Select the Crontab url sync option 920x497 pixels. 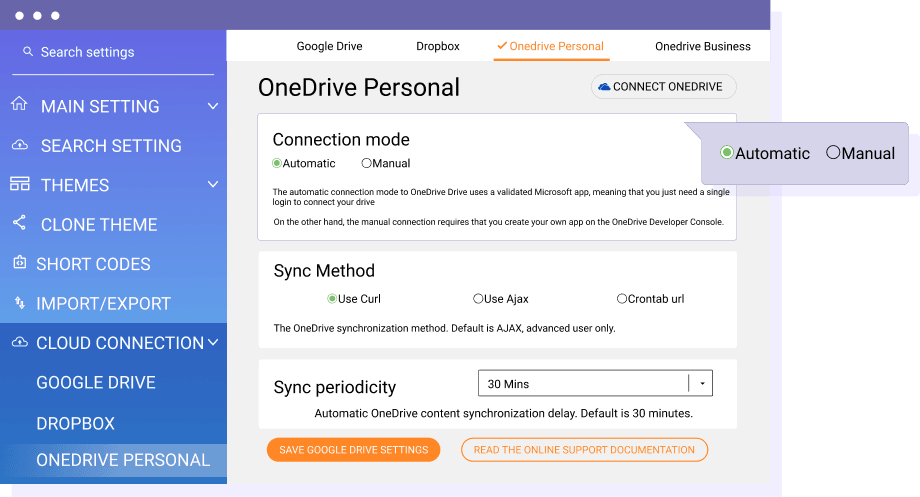click(622, 299)
